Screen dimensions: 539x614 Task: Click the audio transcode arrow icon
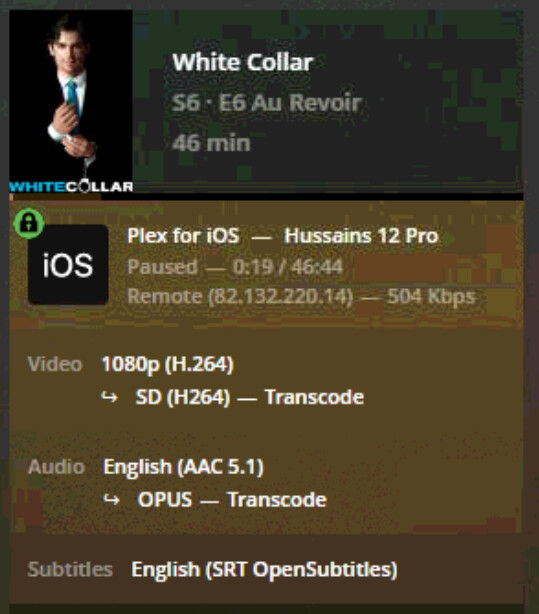(111, 500)
